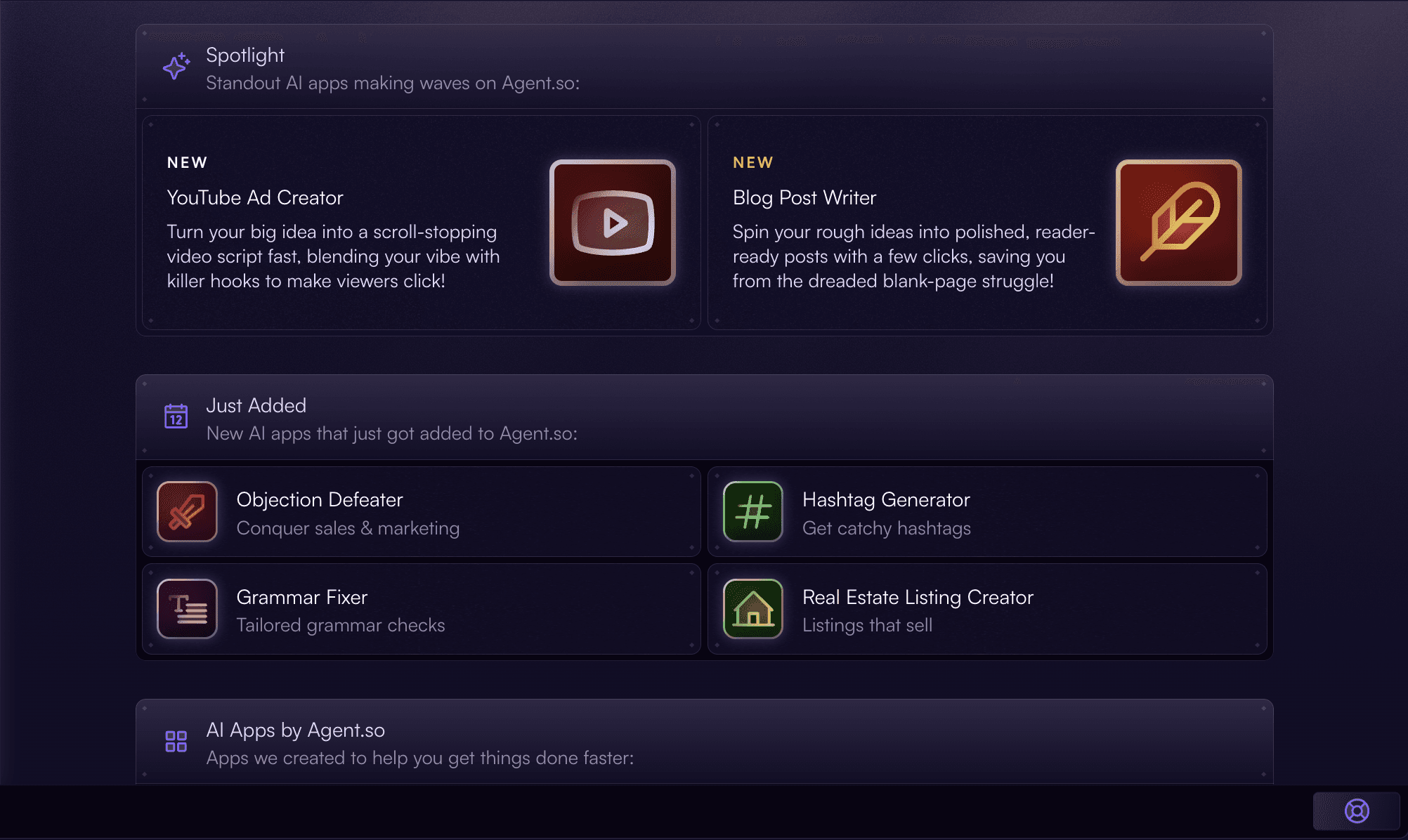The height and width of the screenshot is (840, 1408).
Task: Click the Just Added calendar icon
Action: (176, 416)
